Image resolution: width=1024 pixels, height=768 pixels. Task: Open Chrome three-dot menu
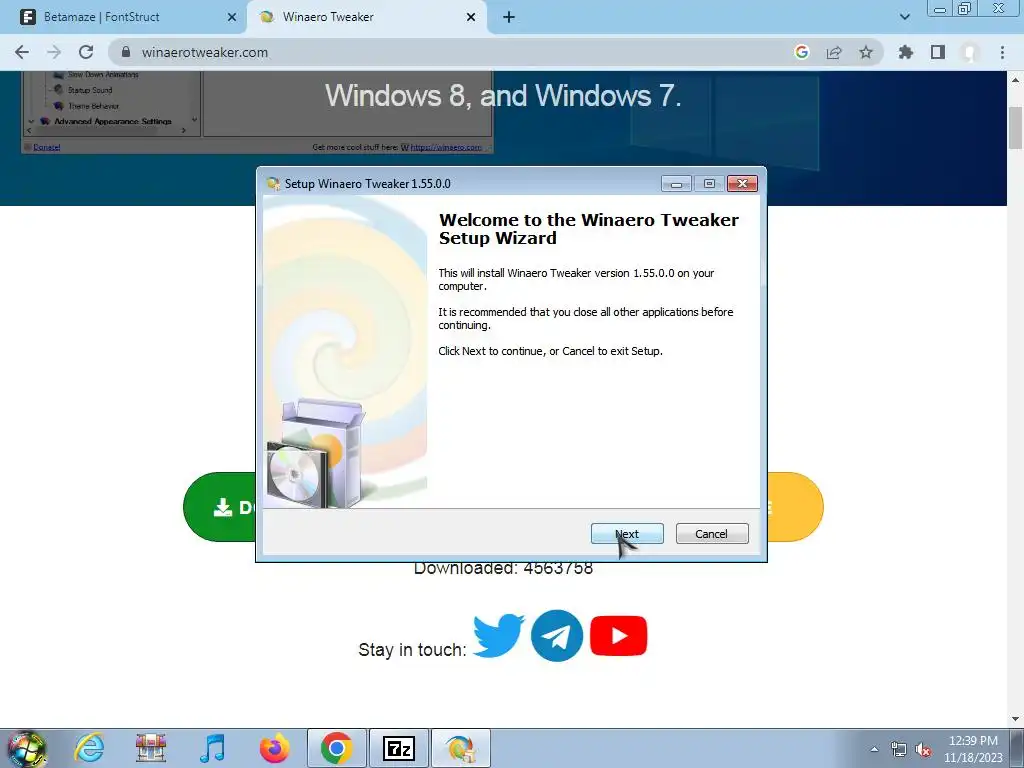[1002, 52]
